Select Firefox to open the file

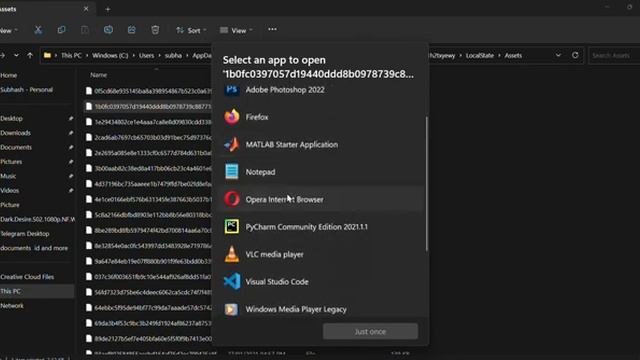320,117
